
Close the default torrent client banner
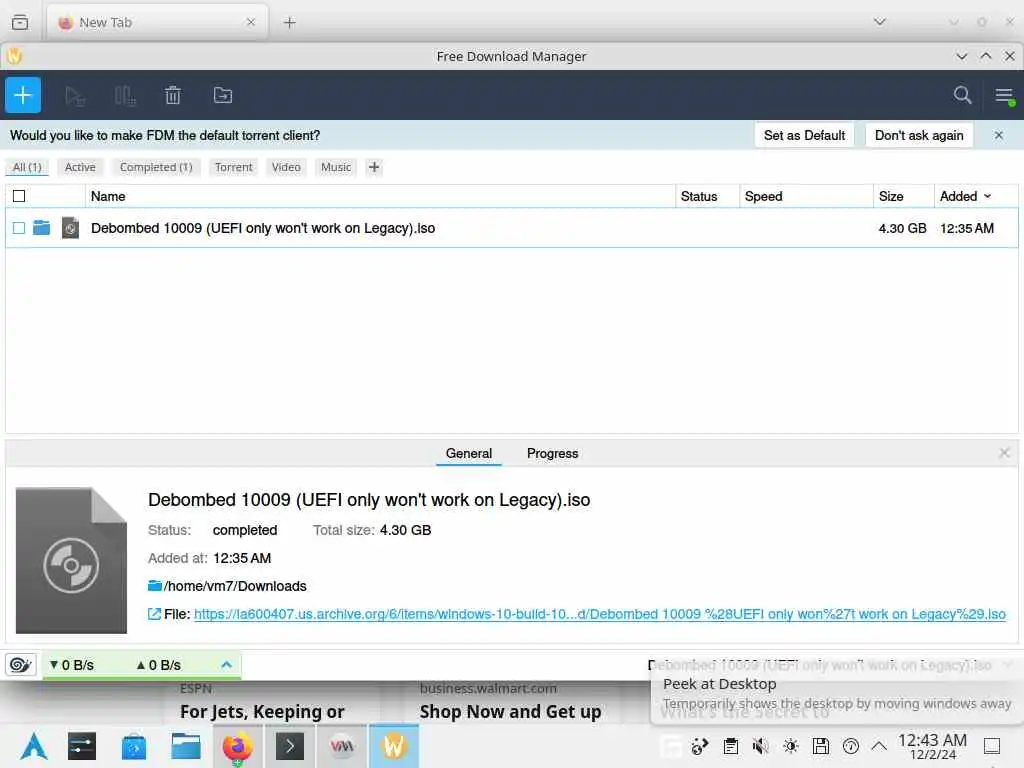point(999,135)
